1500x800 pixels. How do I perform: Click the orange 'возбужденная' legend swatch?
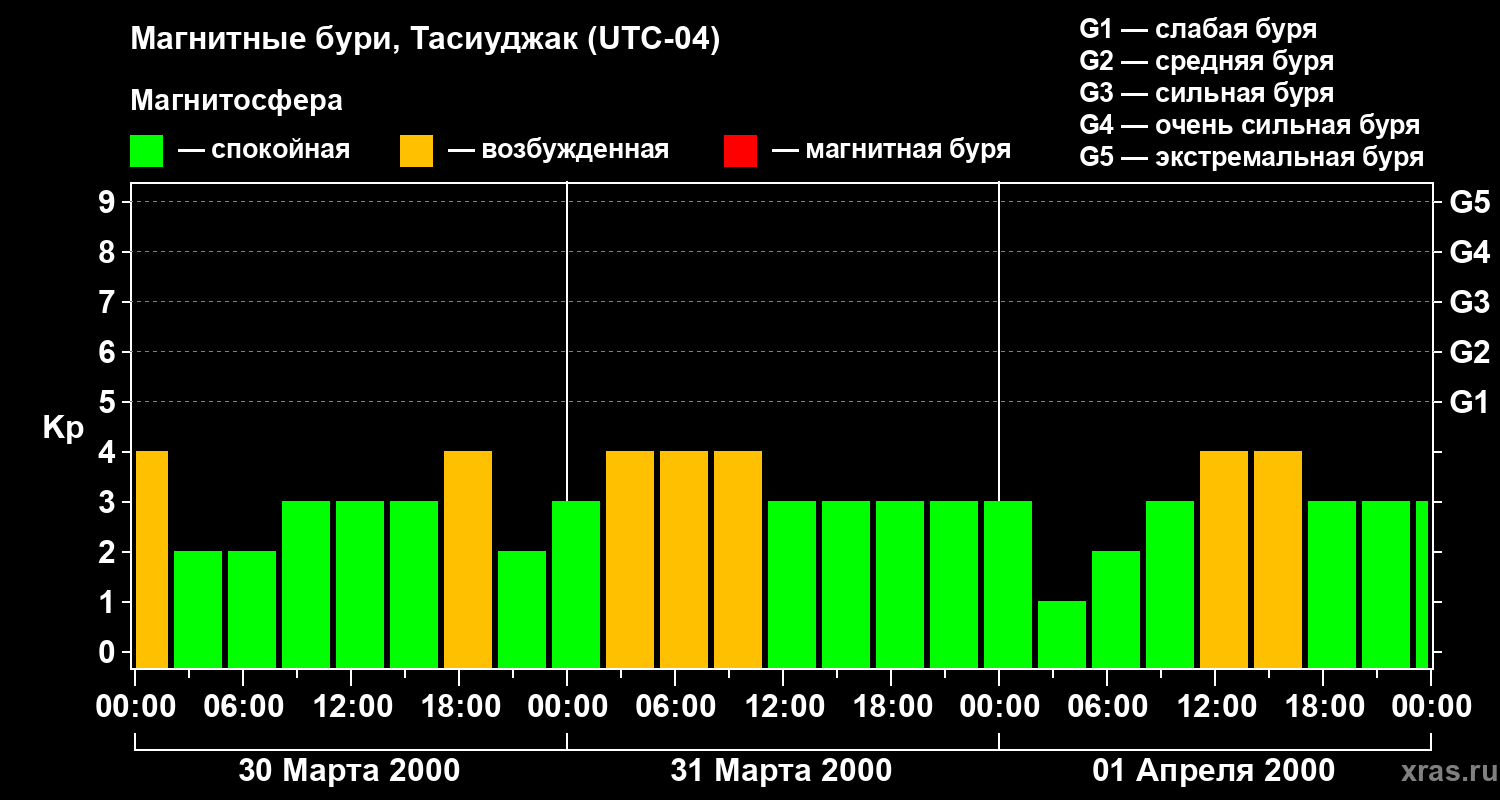[416, 151]
